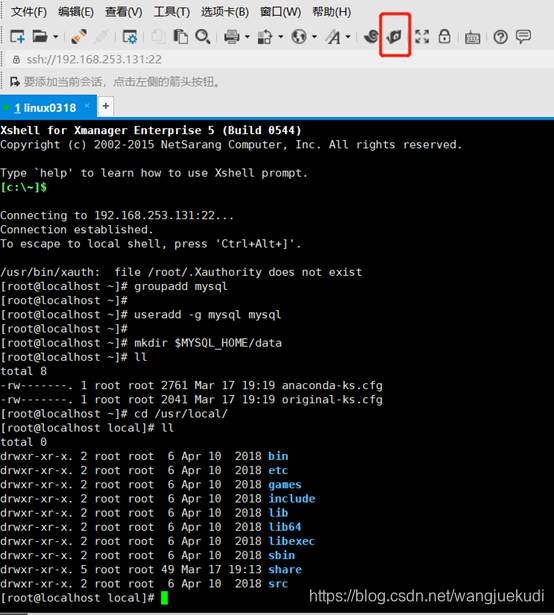
Task: Click the Help question mark icon
Action: coord(501,37)
